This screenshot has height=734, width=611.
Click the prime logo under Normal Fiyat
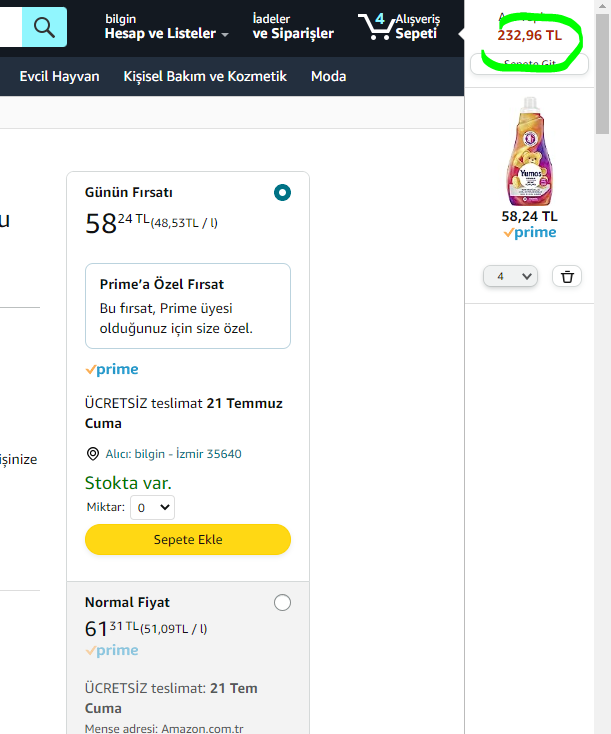(112, 650)
